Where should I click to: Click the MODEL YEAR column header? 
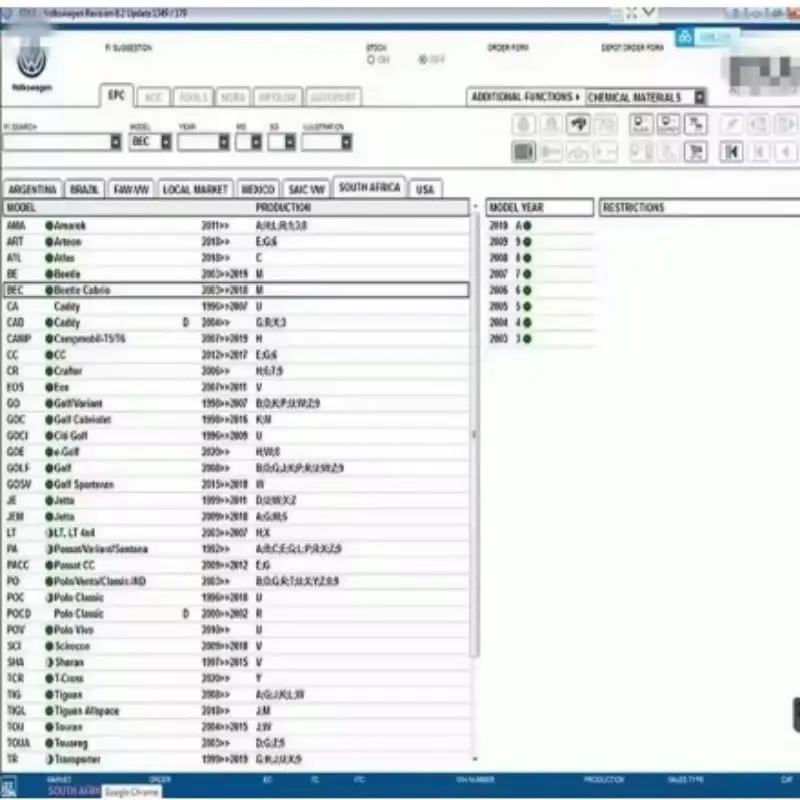pyautogui.click(x=540, y=207)
